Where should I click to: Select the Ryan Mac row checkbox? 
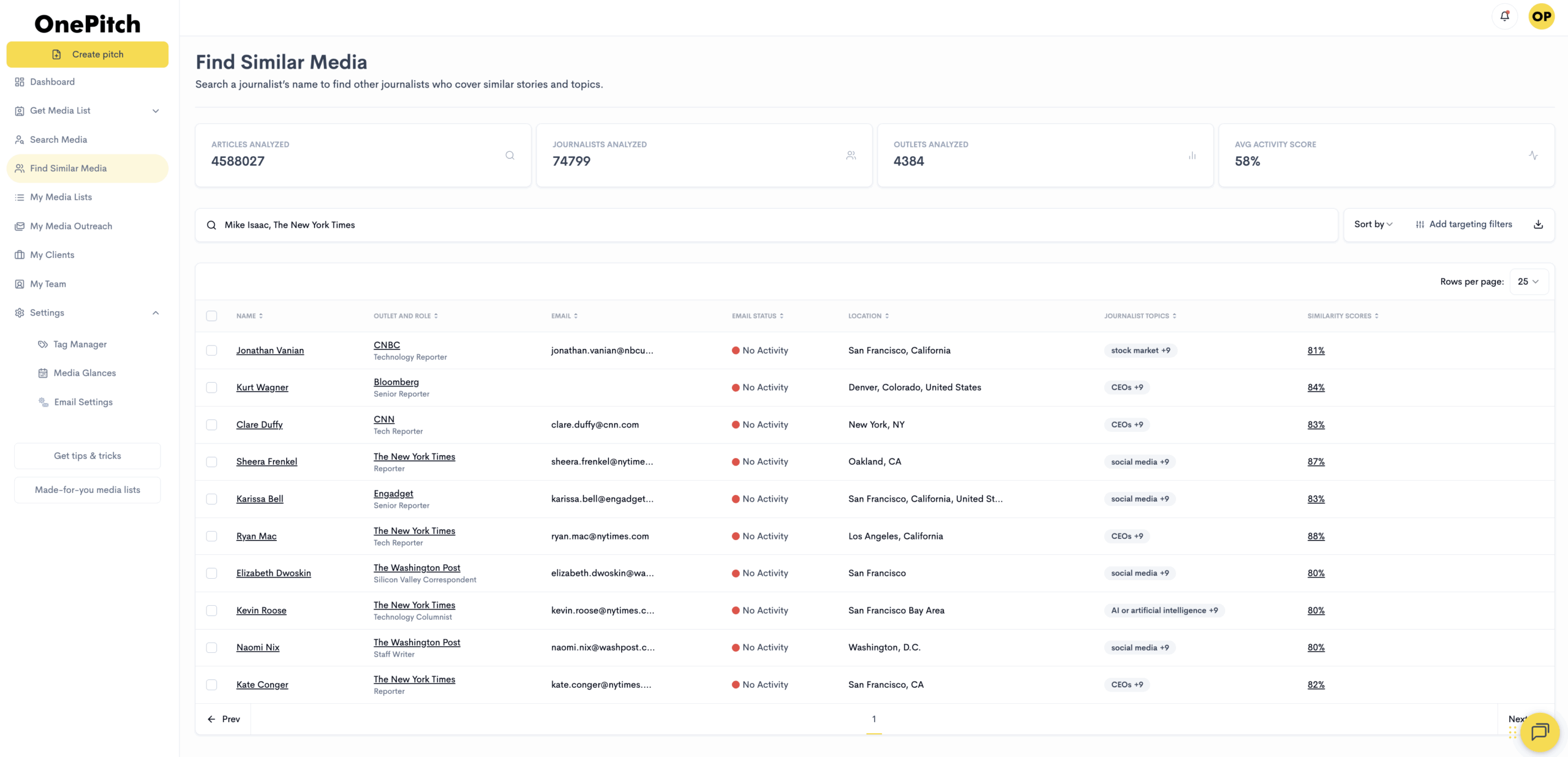[211, 536]
